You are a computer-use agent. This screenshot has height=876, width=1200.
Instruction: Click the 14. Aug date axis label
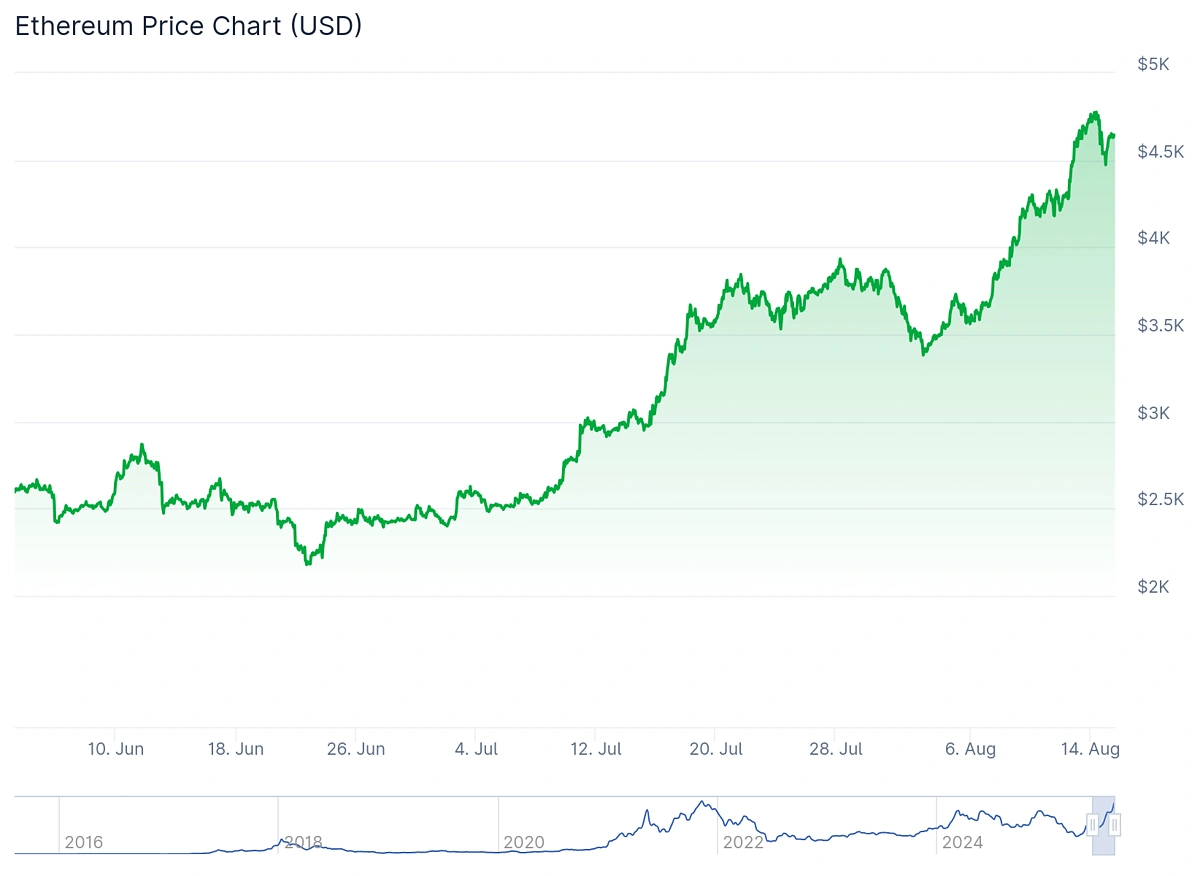point(1090,749)
